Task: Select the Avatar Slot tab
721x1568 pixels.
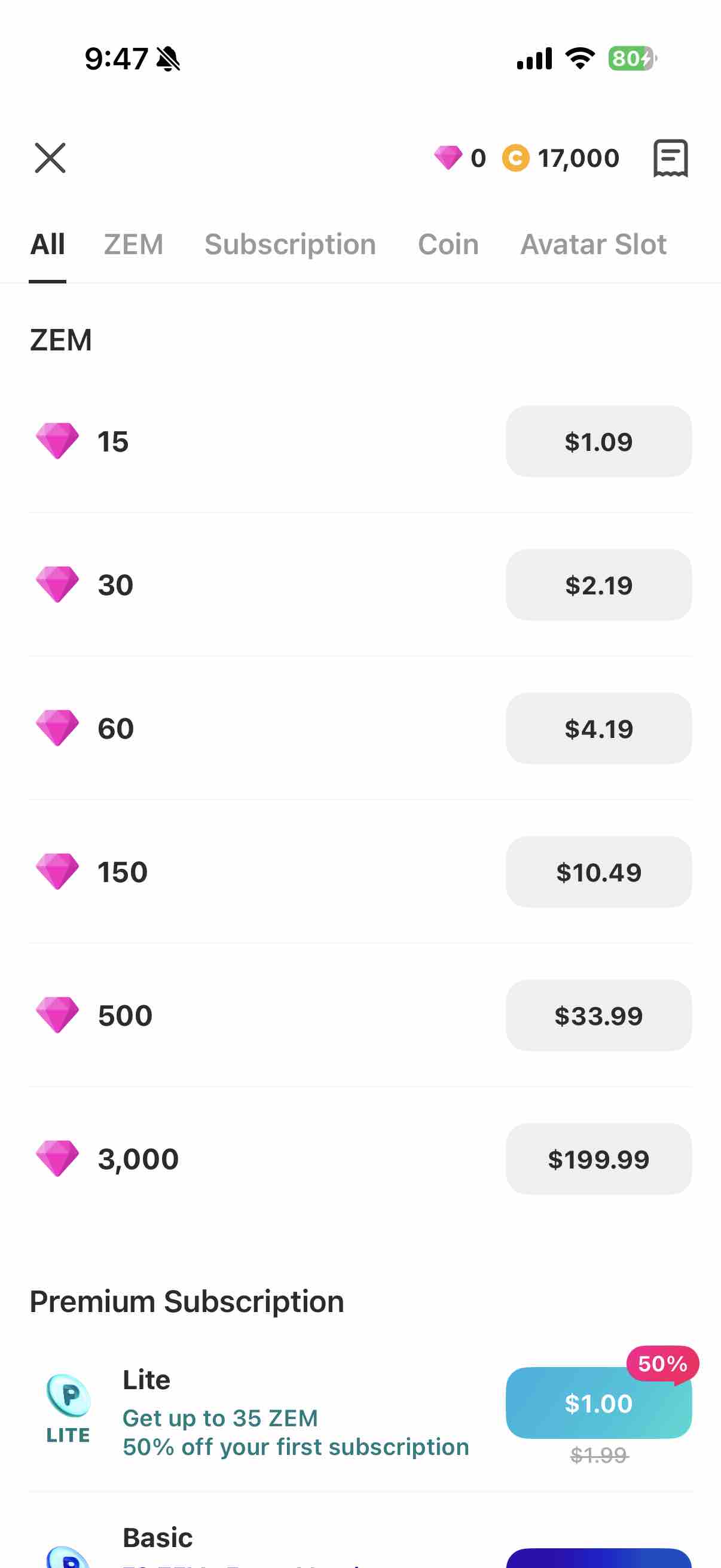Action: pyautogui.click(x=593, y=245)
